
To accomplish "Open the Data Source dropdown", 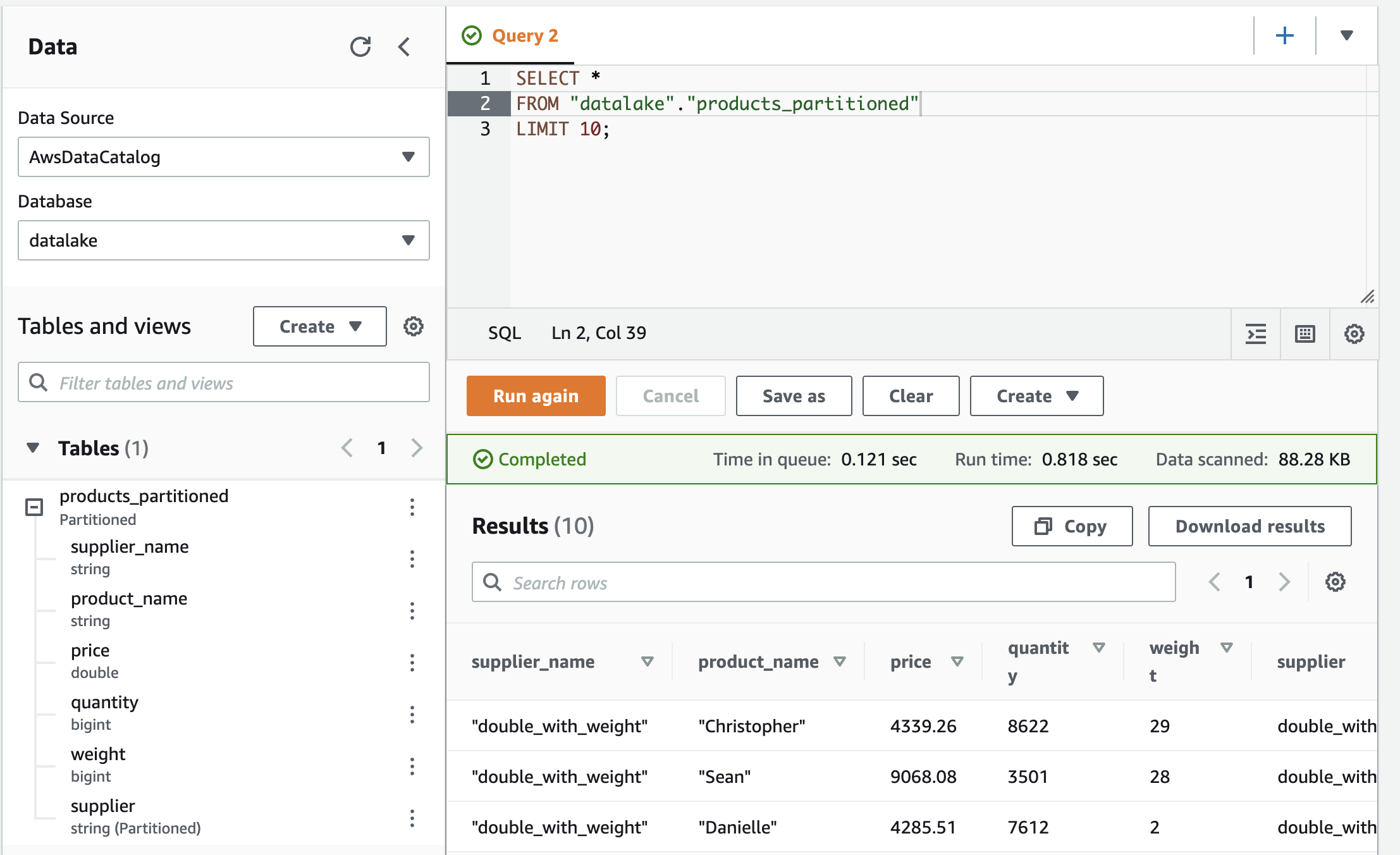I will (224, 157).
